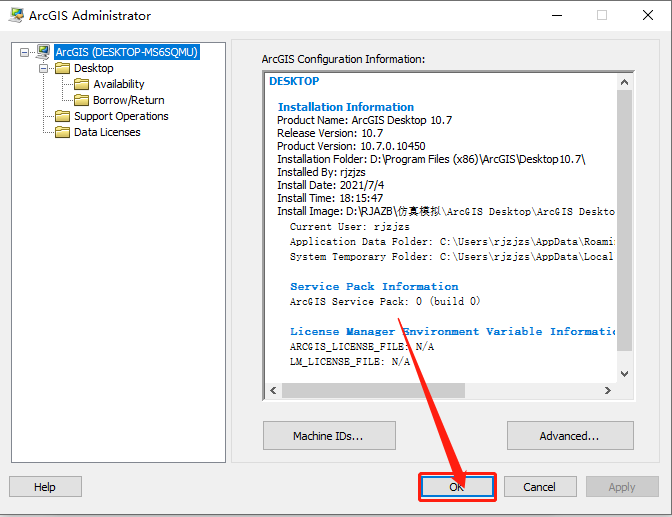Viewport: 672px width, 517px height.
Task: Click the LM_LICENSE_FILE: N/A line
Action: [350, 361]
